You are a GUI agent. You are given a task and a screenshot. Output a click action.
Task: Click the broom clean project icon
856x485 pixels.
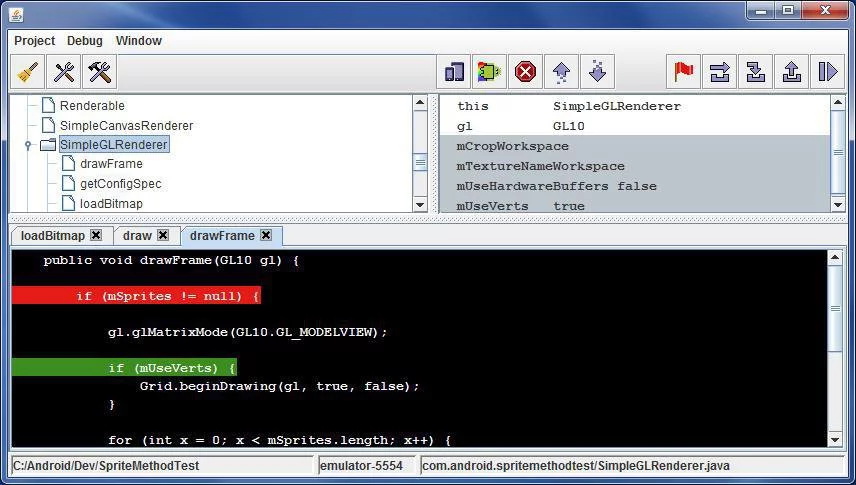click(x=28, y=72)
